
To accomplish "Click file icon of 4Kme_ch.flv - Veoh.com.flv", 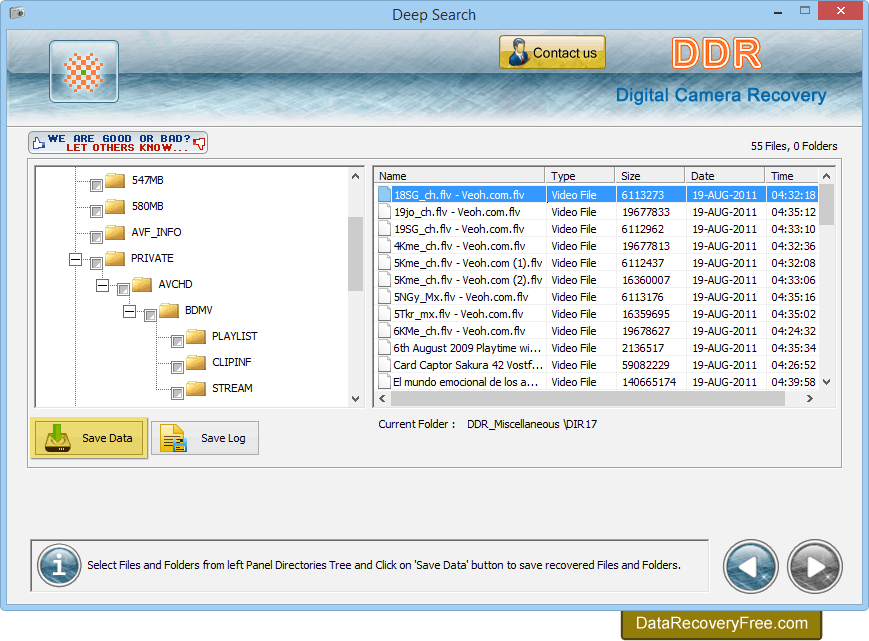I will [384, 246].
